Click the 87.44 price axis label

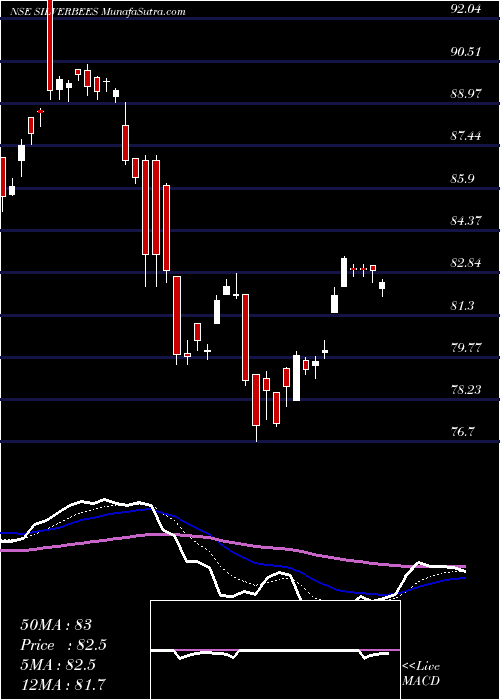pyautogui.click(x=466, y=136)
